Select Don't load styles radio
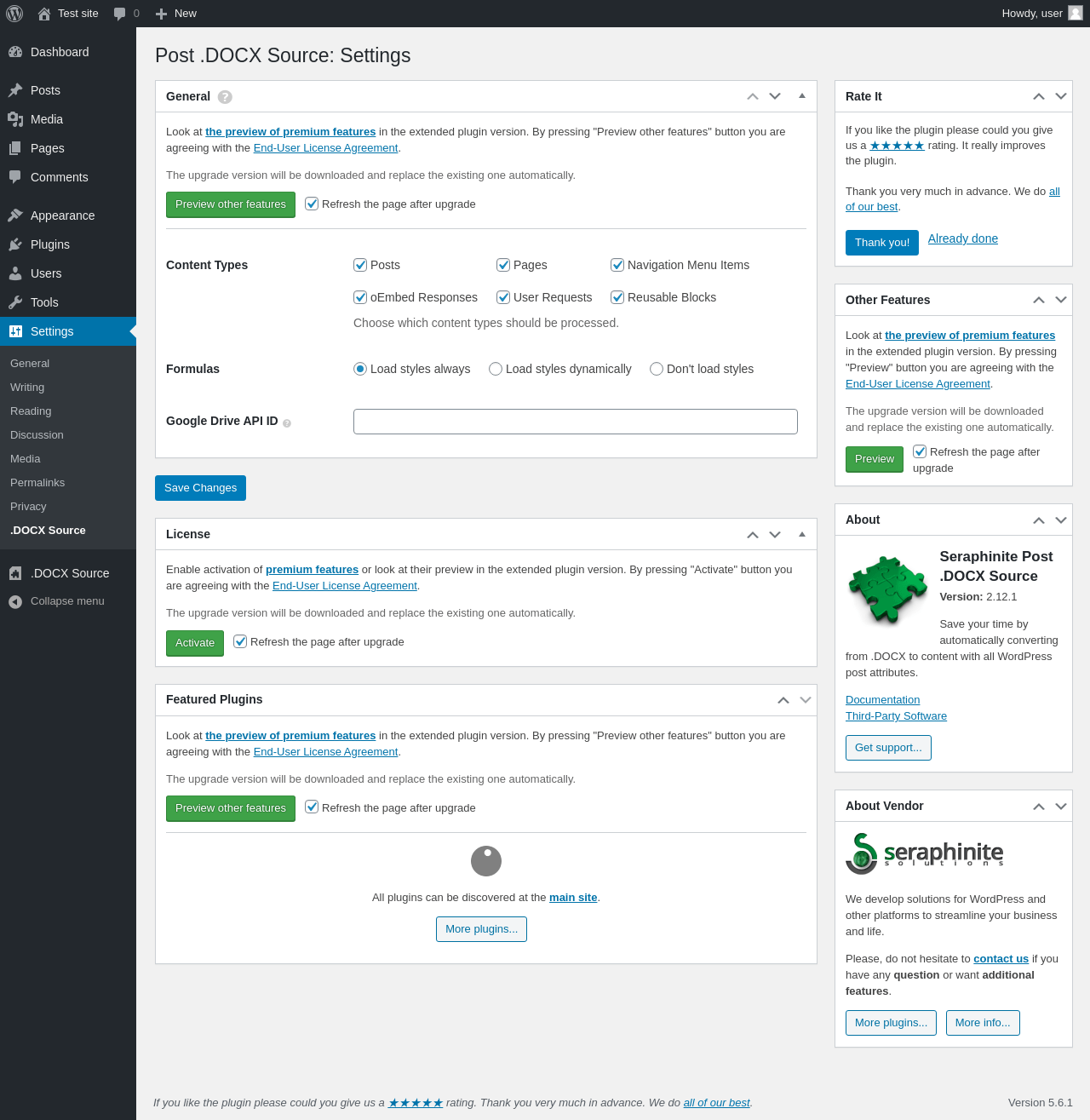 click(x=657, y=369)
